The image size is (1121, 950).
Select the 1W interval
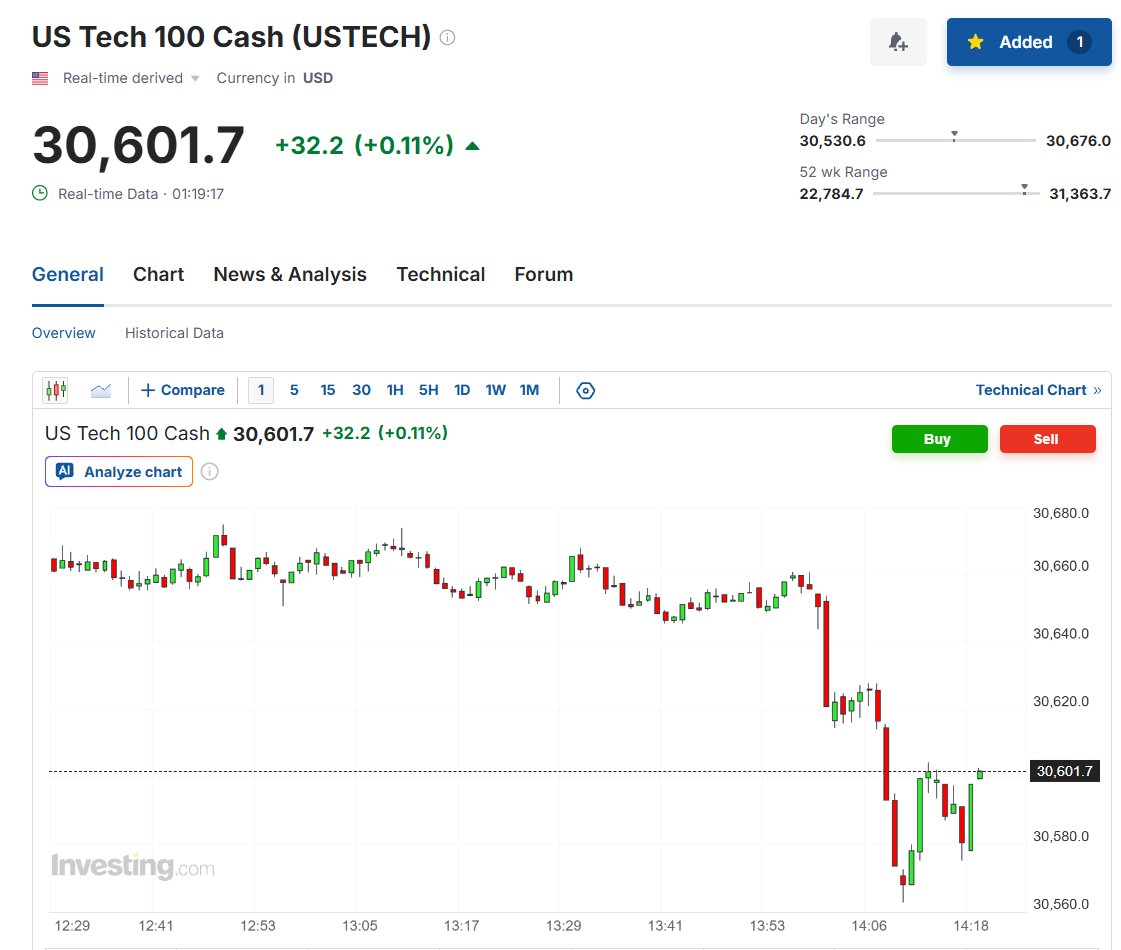[495, 390]
